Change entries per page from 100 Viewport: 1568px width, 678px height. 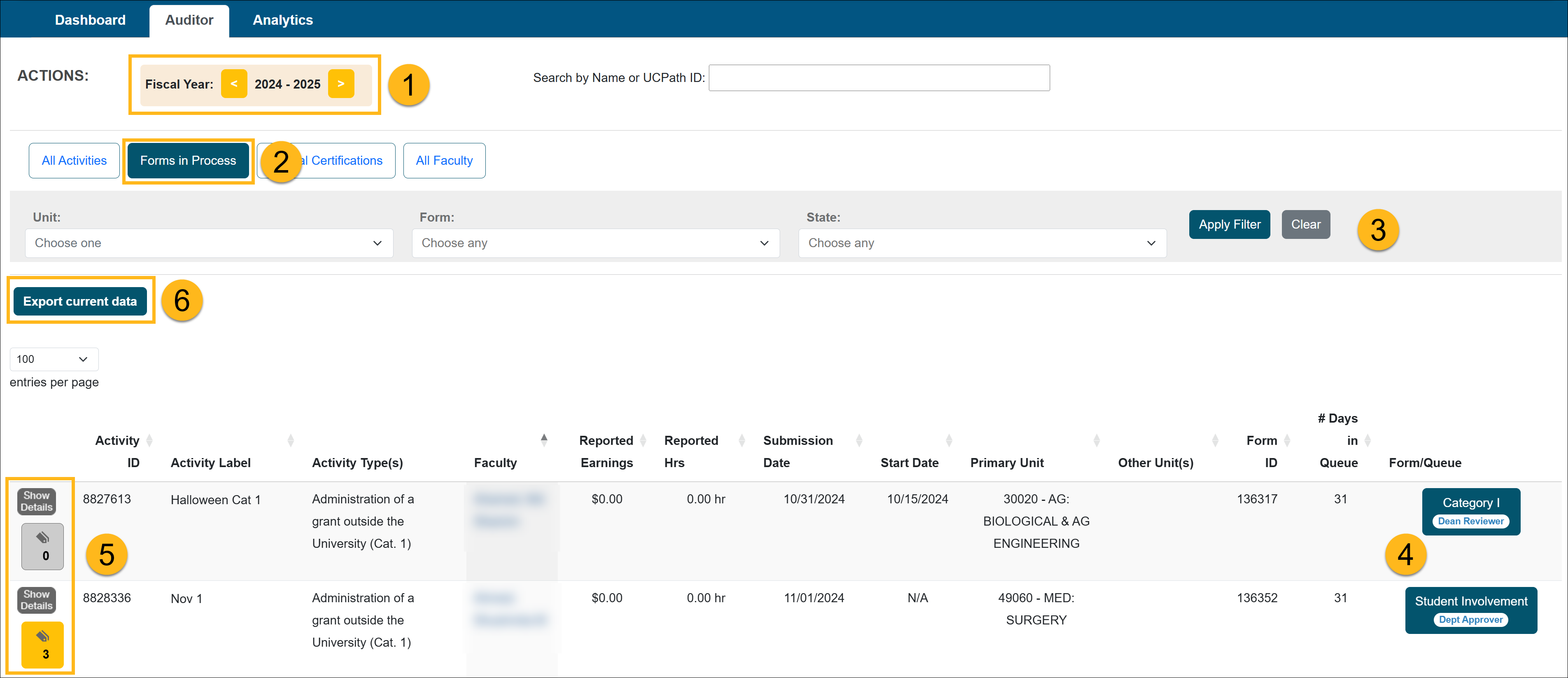pyautogui.click(x=54, y=360)
